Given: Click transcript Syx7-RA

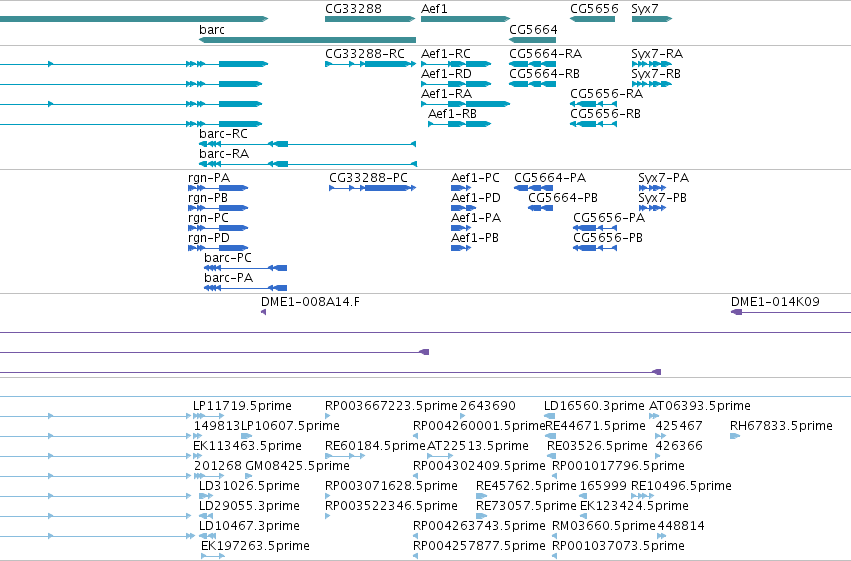Looking at the screenshot, I should click(652, 64).
